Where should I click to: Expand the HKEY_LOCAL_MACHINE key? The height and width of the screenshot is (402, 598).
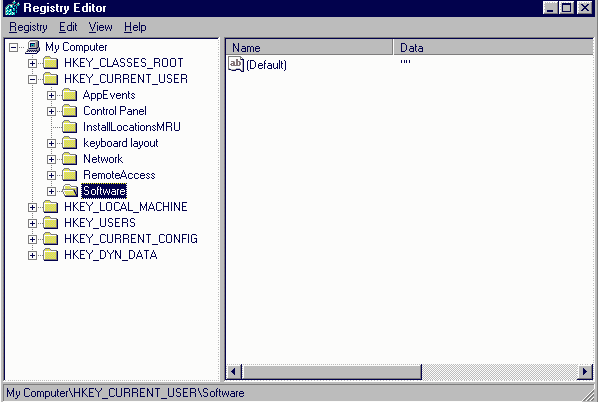point(32,207)
